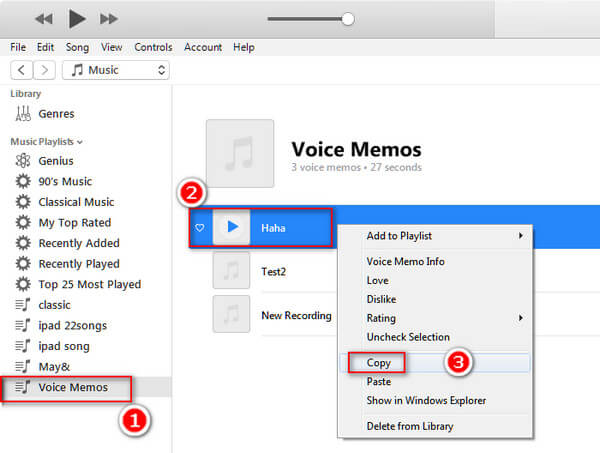Click the rewind previous track button
600x453 pixels.
[44, 19]
